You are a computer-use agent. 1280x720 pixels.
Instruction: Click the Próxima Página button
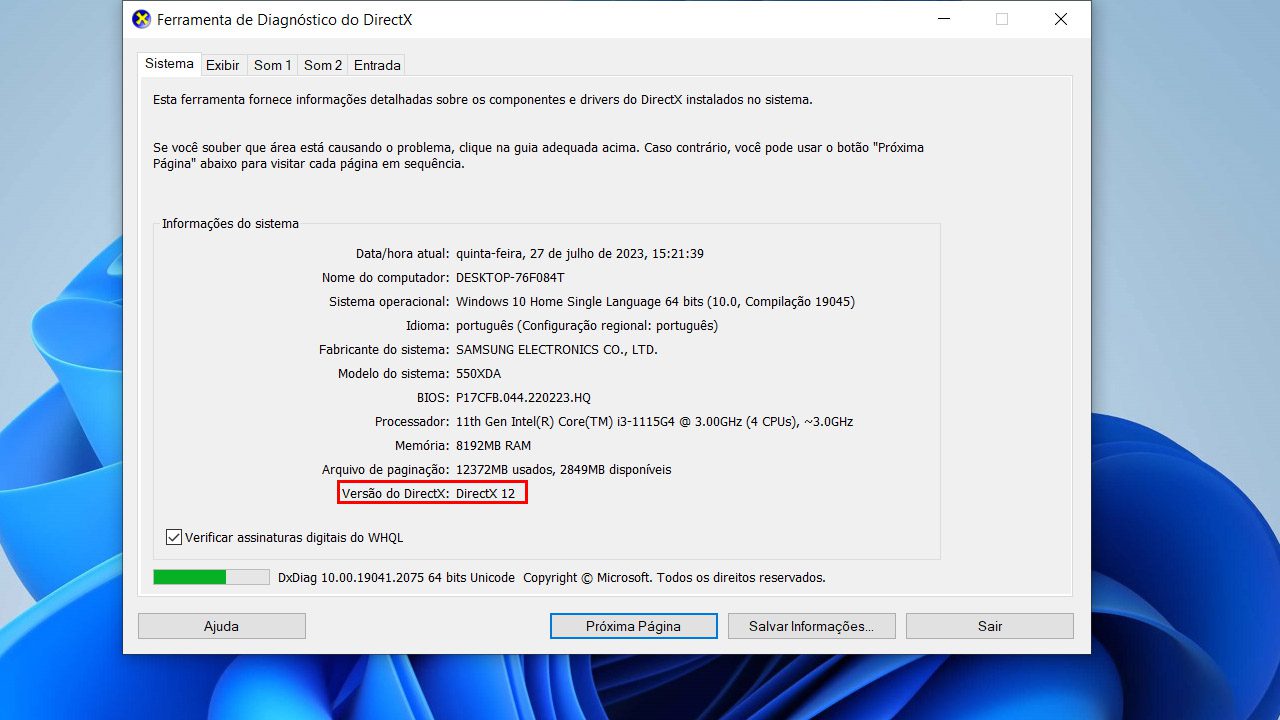click(x=634, y=626)
